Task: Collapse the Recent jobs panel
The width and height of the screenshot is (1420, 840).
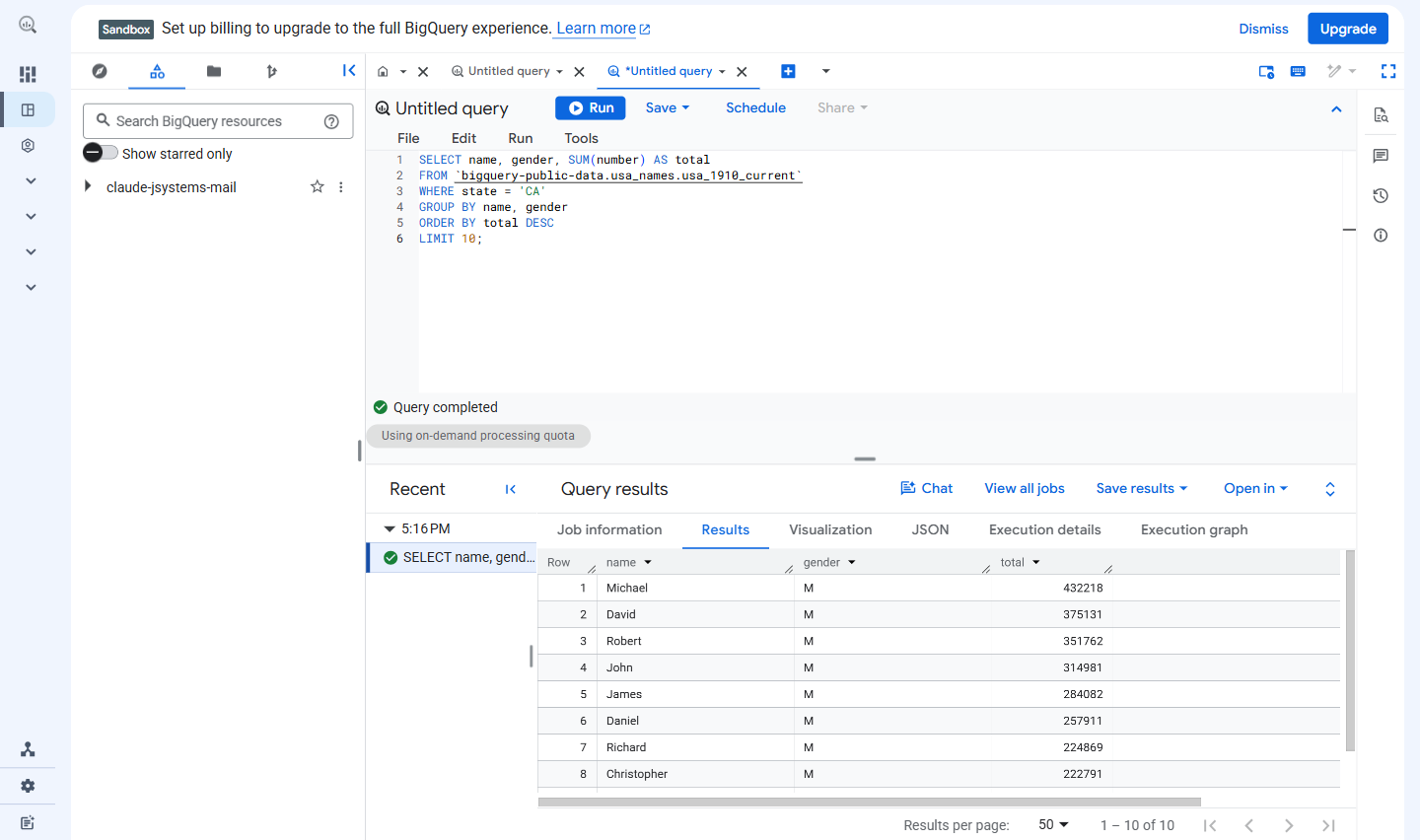Action: [510, 489]
